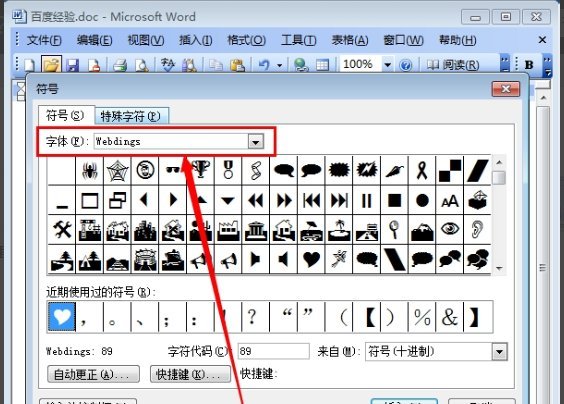Click the Bold B toolbar button
The height and width of the screenshot is (404, 564).
(x=529, y=65)
